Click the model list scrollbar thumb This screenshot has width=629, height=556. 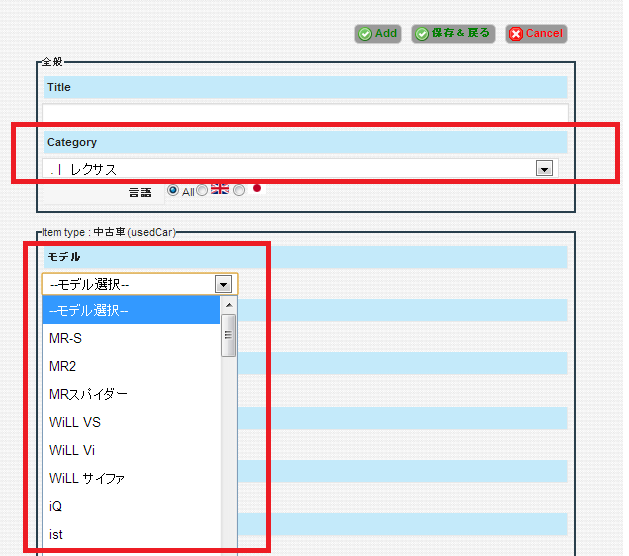[229, 335]
